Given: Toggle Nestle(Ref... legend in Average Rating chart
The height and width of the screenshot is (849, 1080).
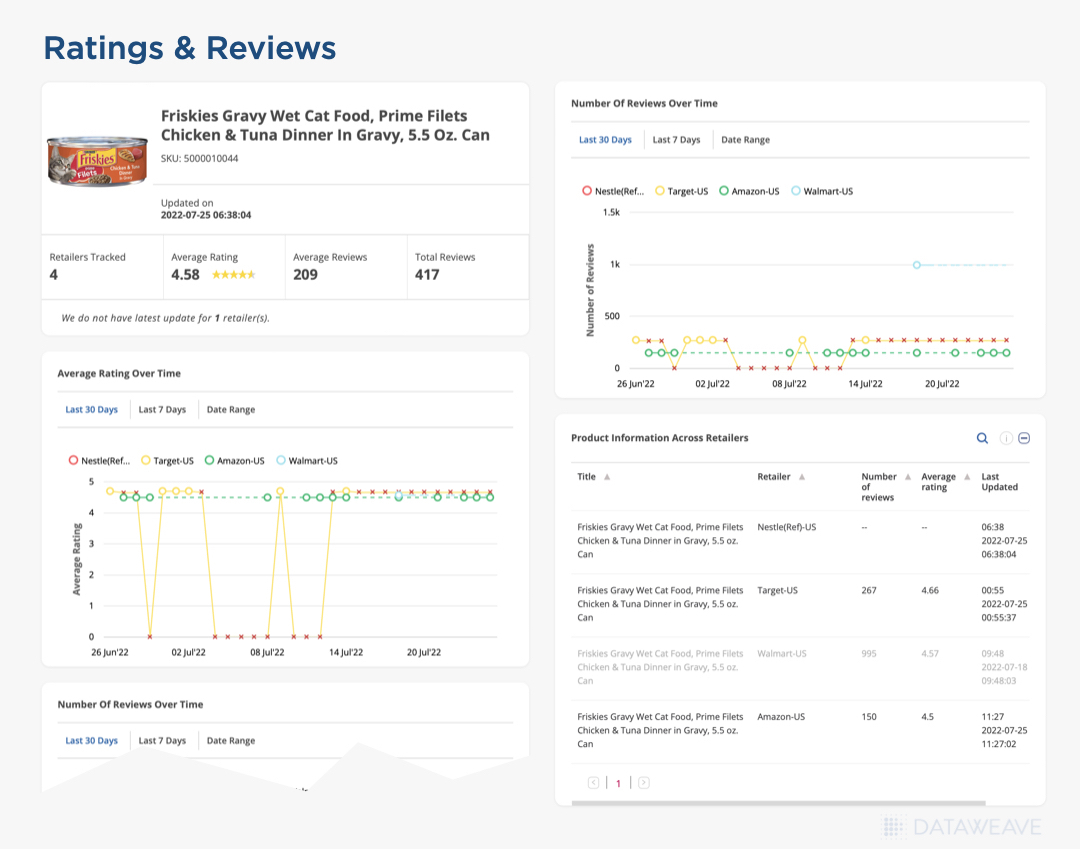Looking at the screenshot, I should pyautogui.click(x=99, y=461).
